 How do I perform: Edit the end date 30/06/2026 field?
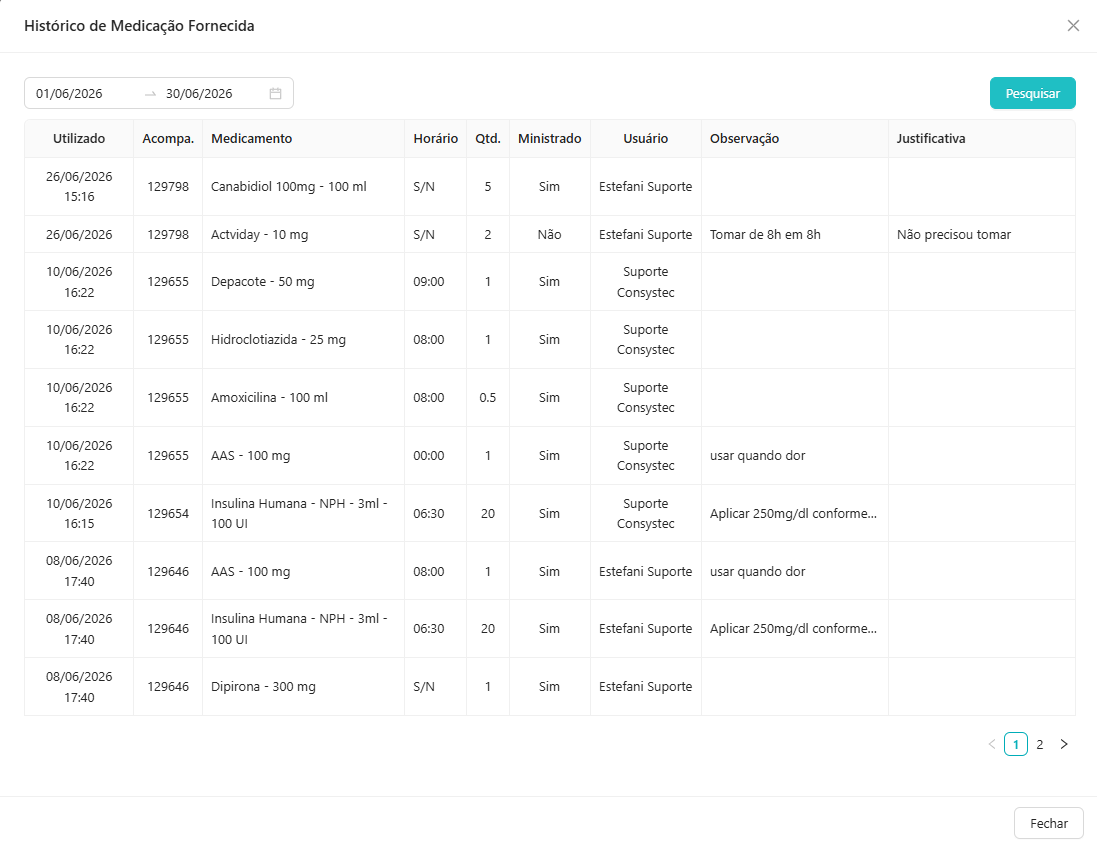pyautogui.click(x=210, y=94)
